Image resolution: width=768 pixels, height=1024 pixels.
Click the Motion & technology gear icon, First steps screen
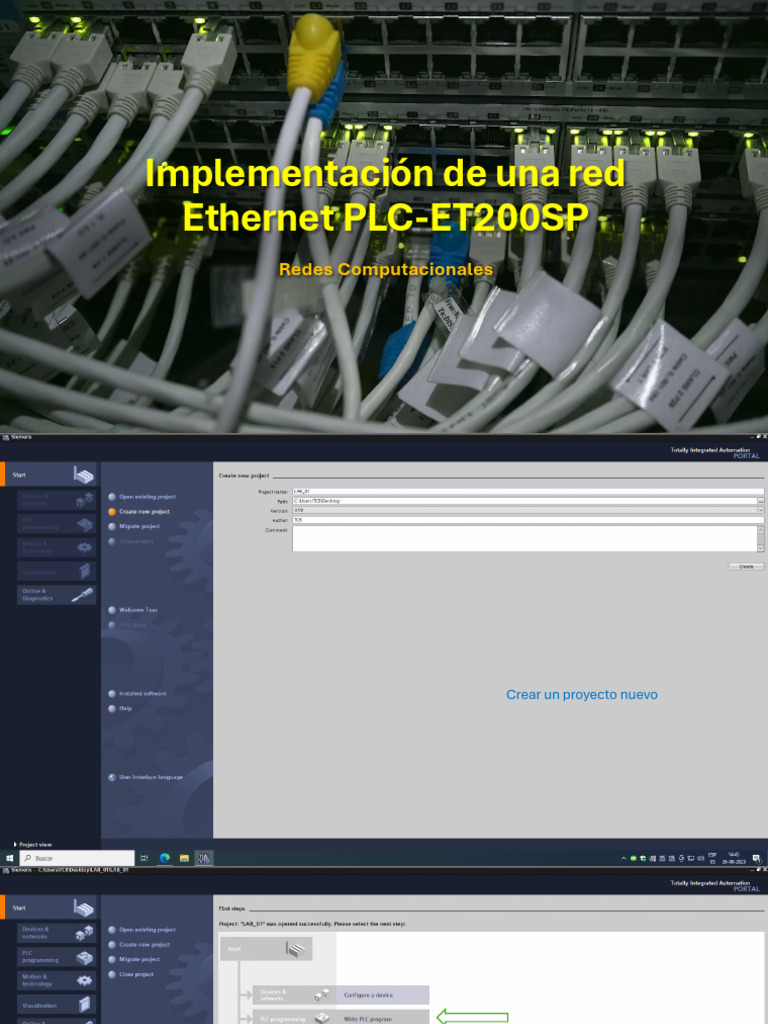84,981
